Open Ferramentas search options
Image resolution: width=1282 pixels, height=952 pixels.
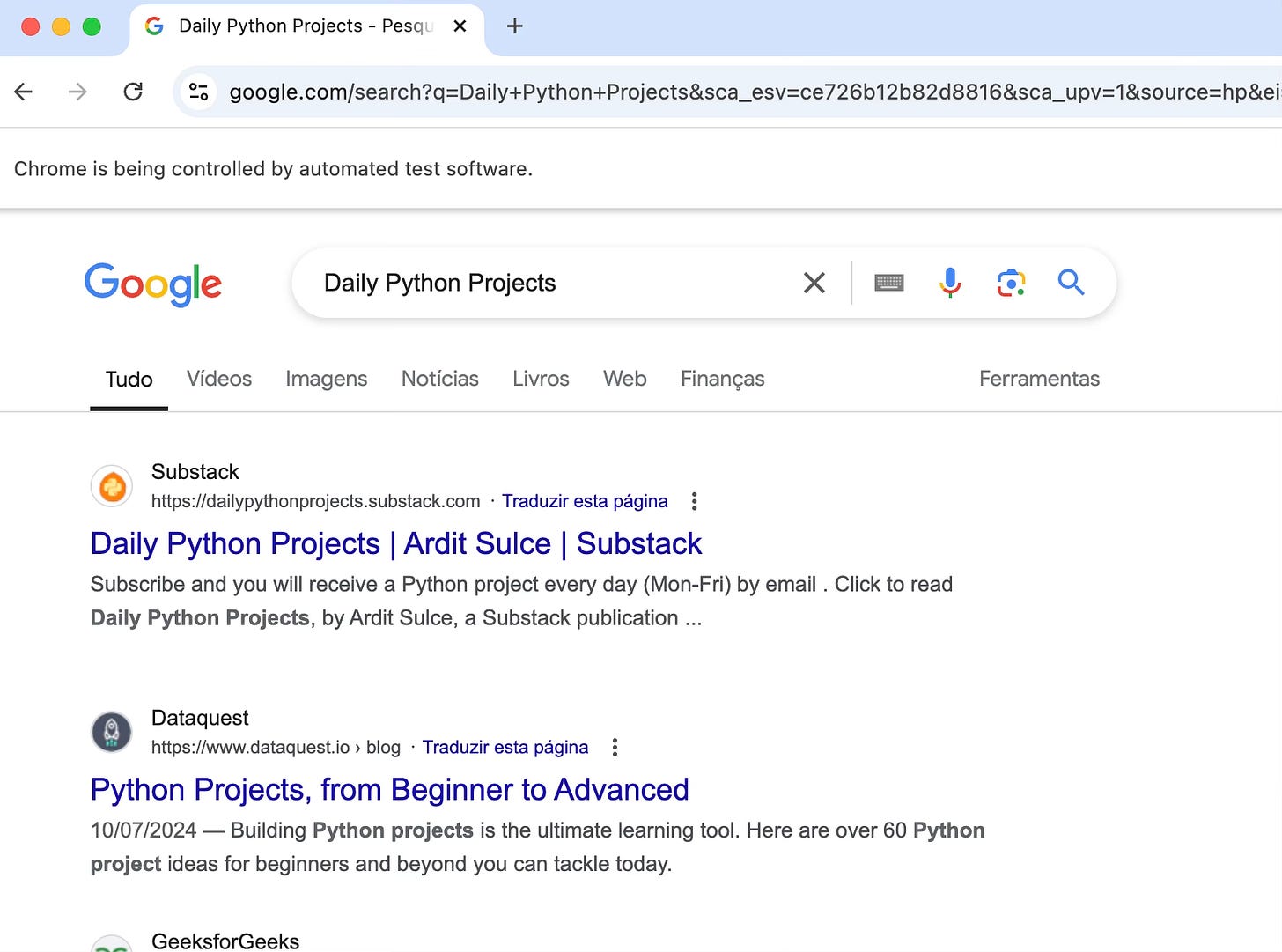coord(1039,379)
